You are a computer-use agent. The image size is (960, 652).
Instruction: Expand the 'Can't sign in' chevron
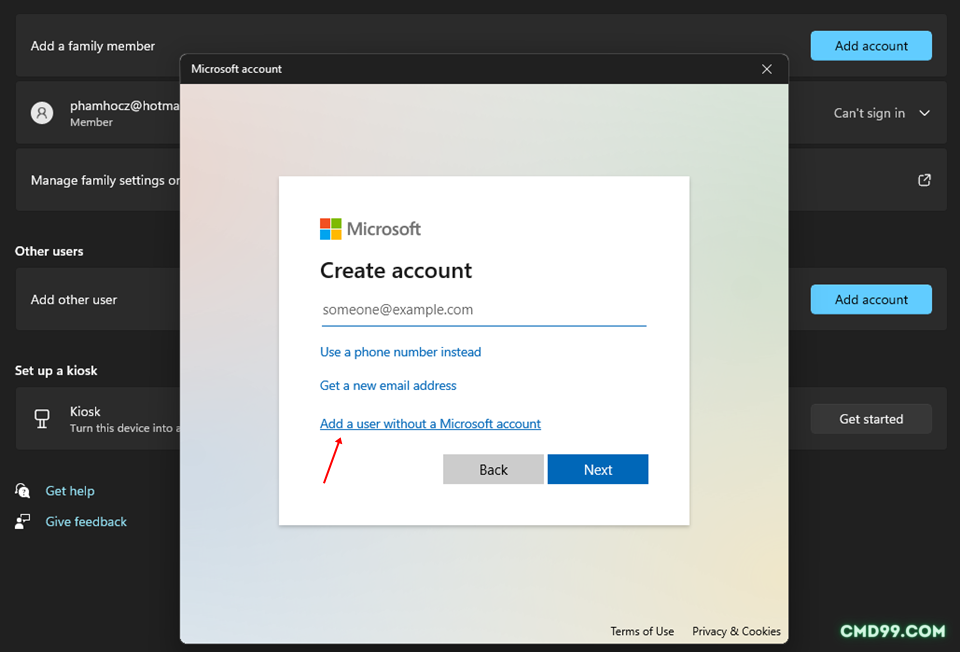924,113
